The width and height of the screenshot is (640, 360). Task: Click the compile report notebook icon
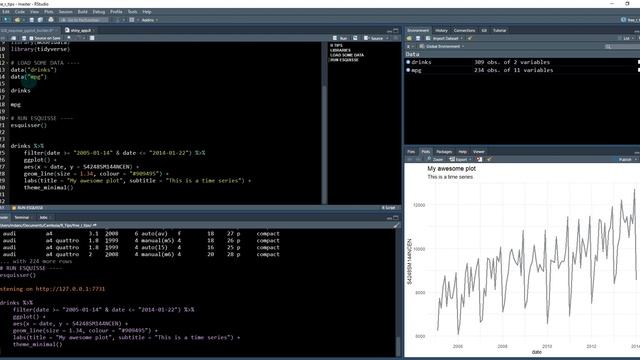92,38
